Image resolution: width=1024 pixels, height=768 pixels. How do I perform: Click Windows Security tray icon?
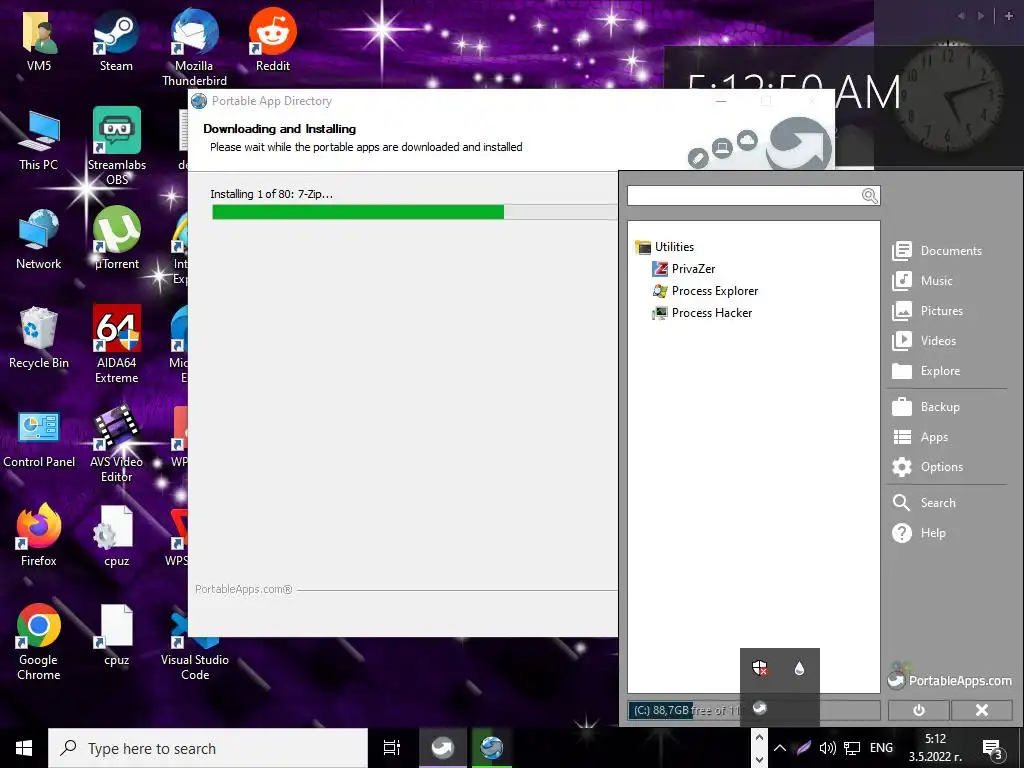760,668
